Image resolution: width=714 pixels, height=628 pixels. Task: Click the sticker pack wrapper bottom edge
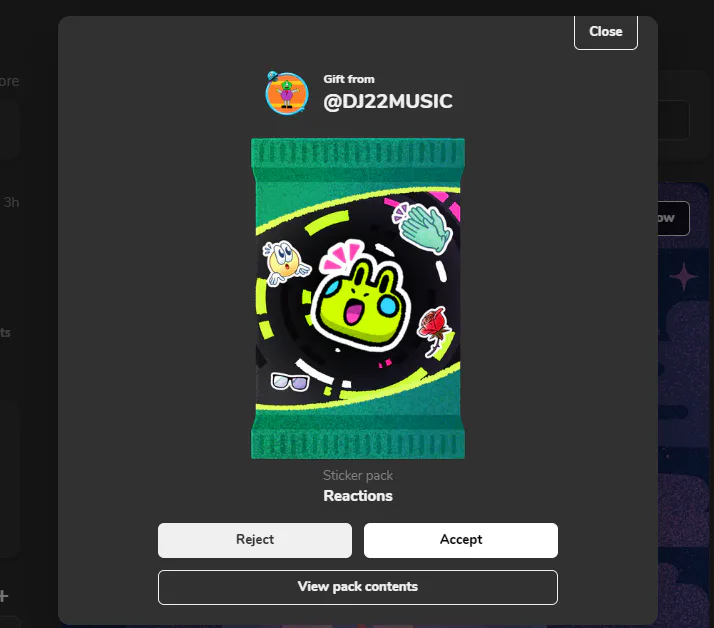click(x=358, y=444)
